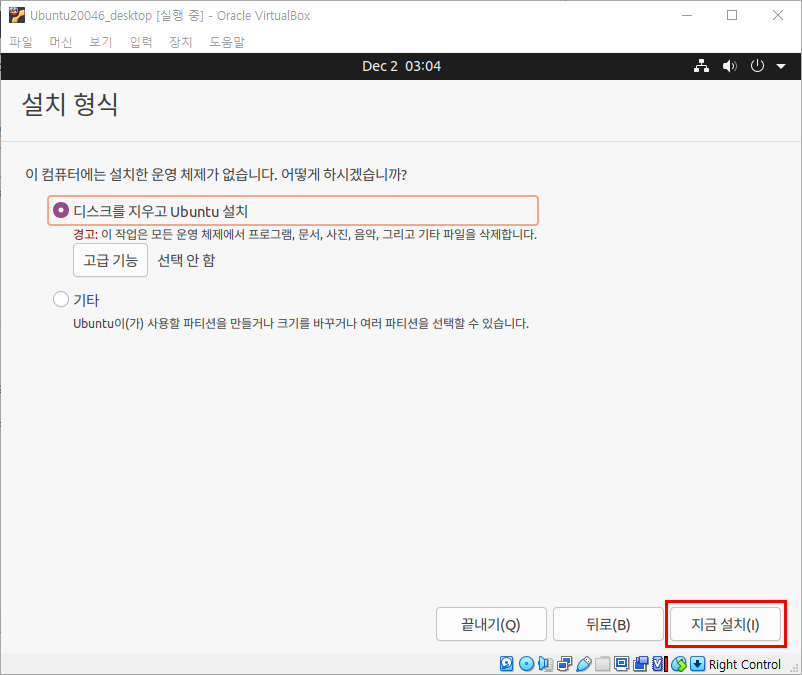Click the Right Control host key label
Image resolution: width=802 pixels, height=675 pixels.
[x=745, y=664]
